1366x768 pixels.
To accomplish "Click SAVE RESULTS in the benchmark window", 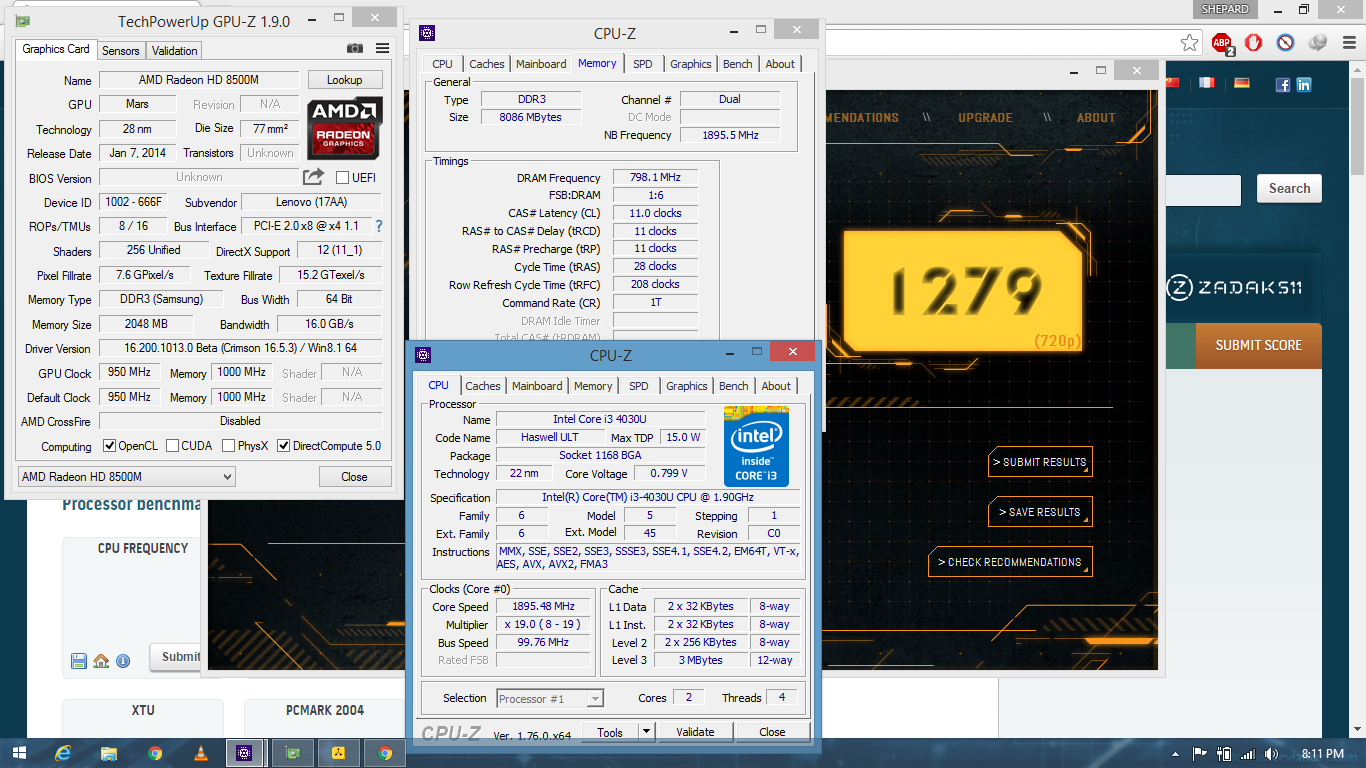I will coord(1040,512).
